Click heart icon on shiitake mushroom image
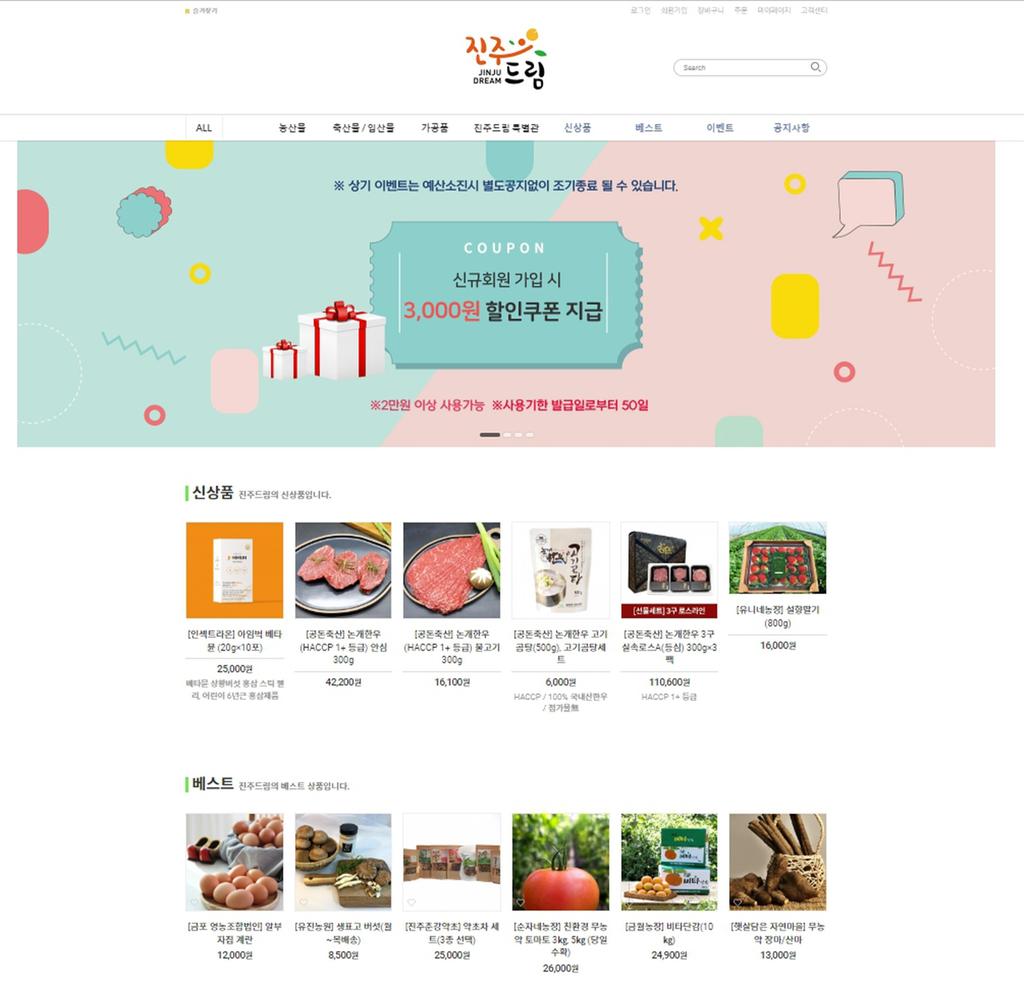Screen dimensions: 1024x982 303,902
